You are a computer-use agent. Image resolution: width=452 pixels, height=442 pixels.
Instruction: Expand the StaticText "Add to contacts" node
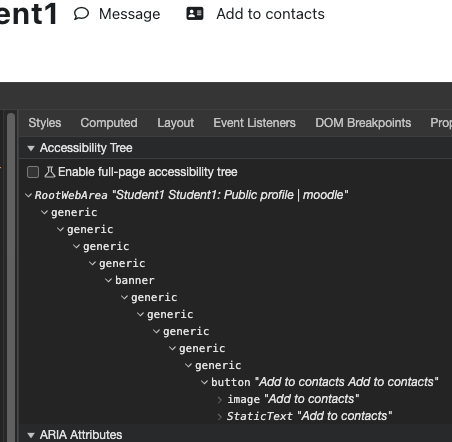[220, 416]
